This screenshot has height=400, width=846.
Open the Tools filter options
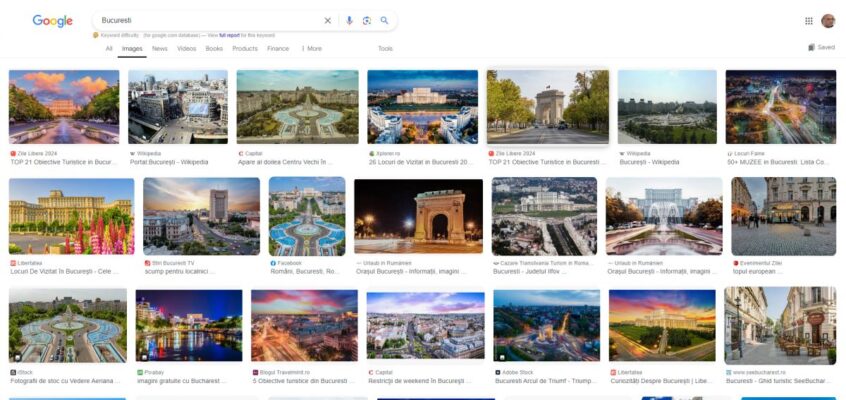point(385,49)
